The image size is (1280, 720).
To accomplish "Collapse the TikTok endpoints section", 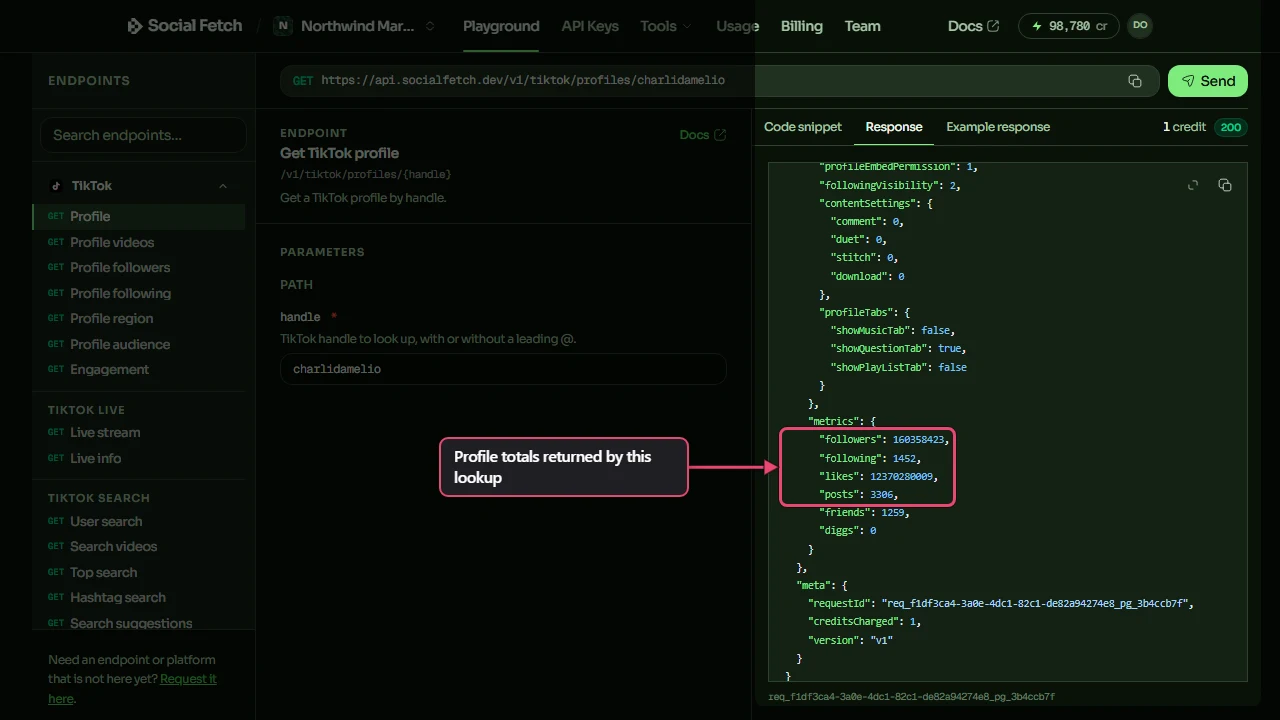I will pos(223,186).
